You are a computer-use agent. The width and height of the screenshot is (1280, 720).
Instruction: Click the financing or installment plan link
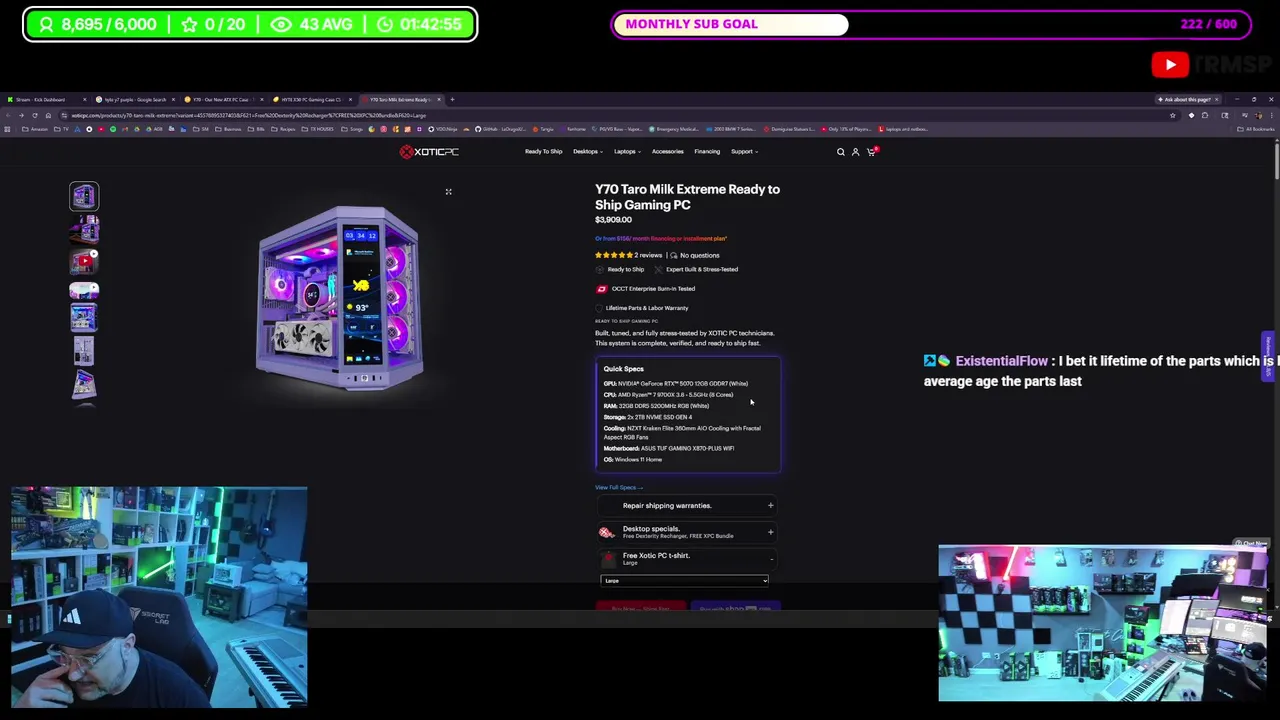point(661,238)
